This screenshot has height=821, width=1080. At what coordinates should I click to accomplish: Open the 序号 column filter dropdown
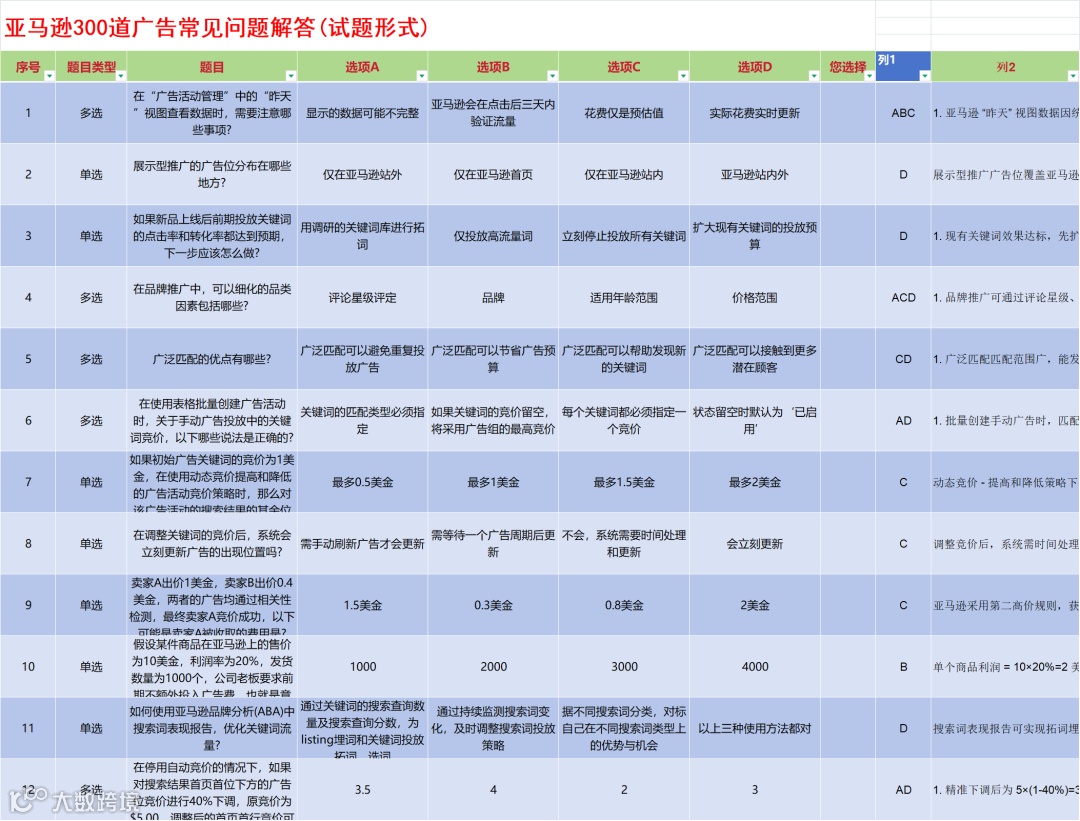click(x=49, y=76)
